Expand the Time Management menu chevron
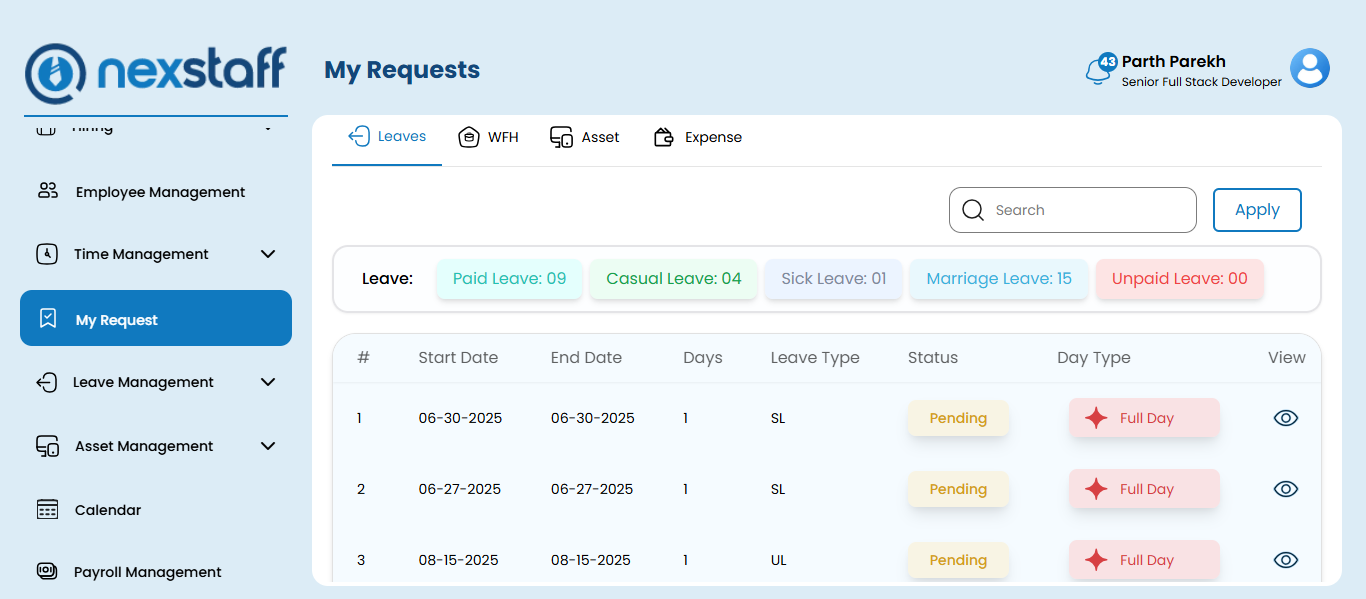This screenshot has width=1366, height=599. pyautogui.click(x=268, y=254)
